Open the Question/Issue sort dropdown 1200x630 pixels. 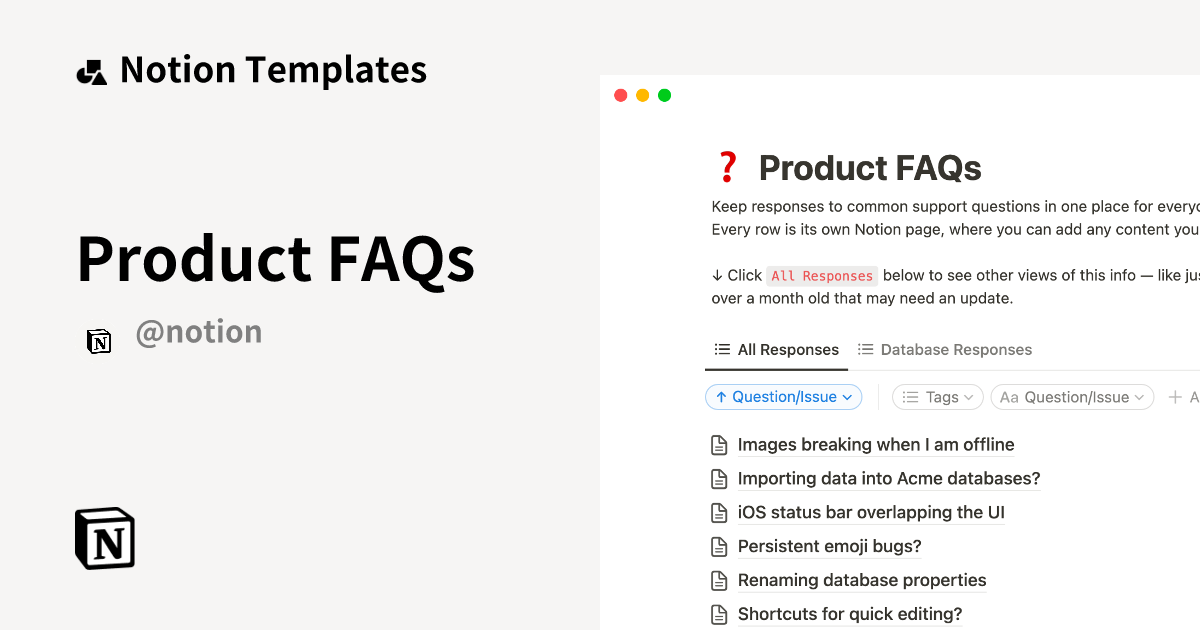(x=784, y=397)
